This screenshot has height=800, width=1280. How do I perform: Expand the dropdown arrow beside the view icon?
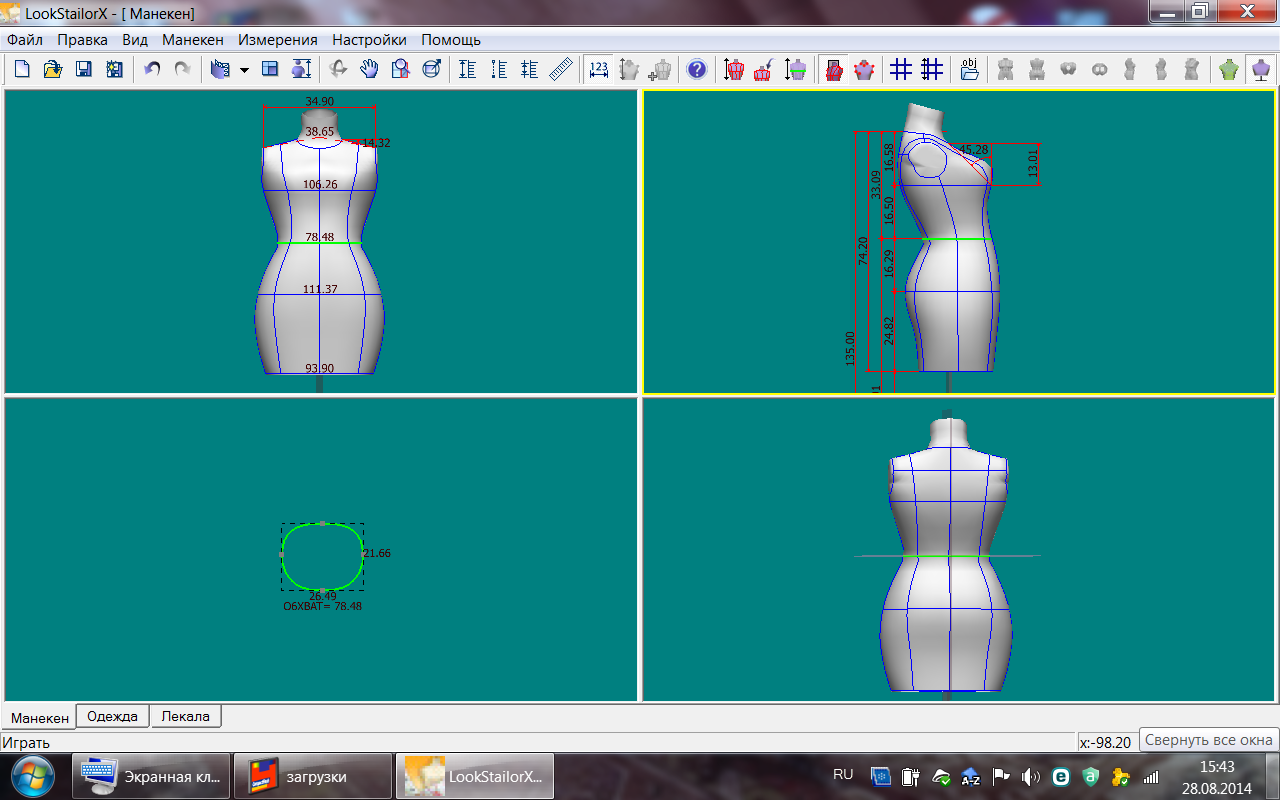coord(244,70)
